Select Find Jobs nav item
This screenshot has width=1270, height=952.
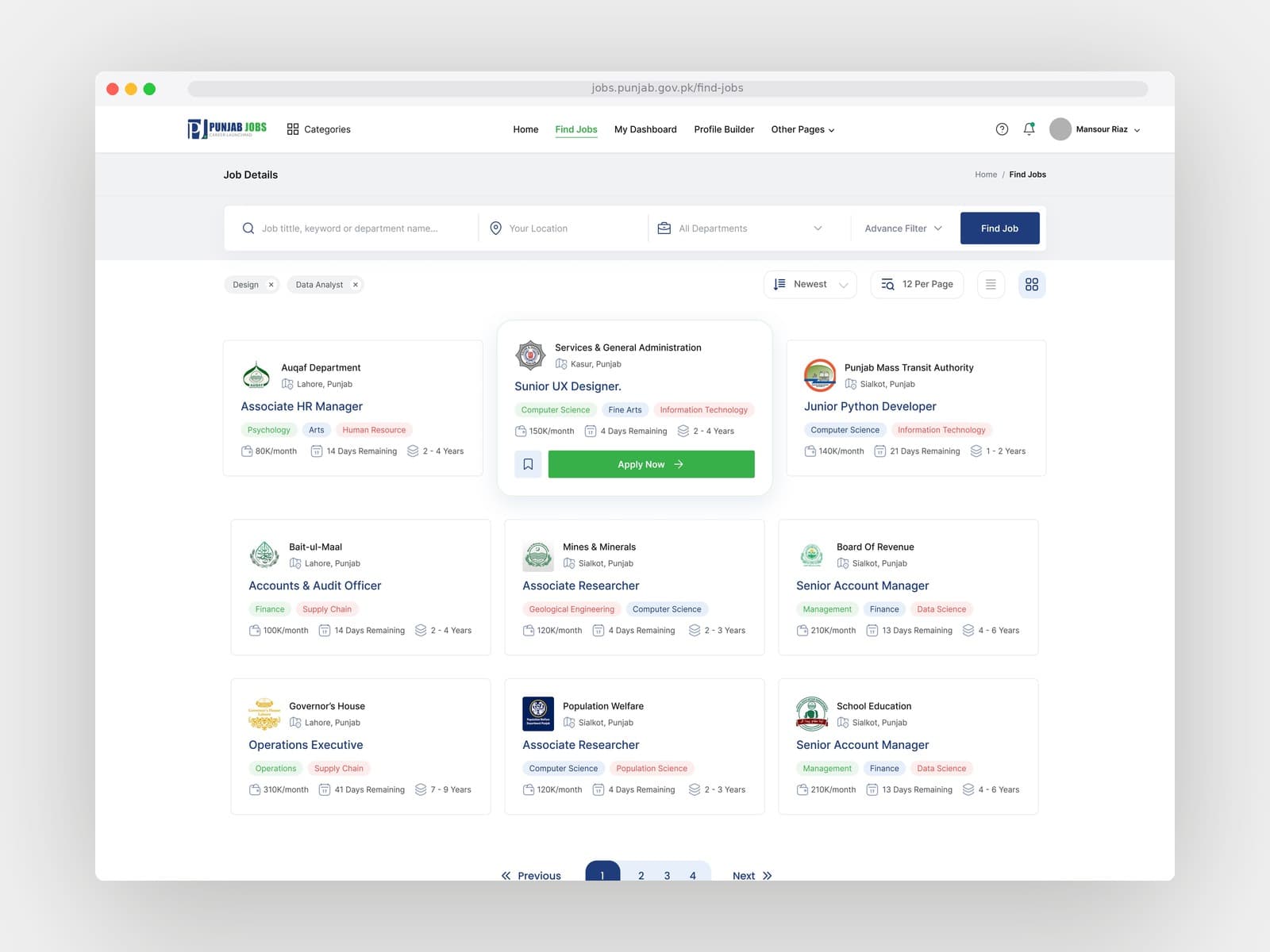pos(576,129)
